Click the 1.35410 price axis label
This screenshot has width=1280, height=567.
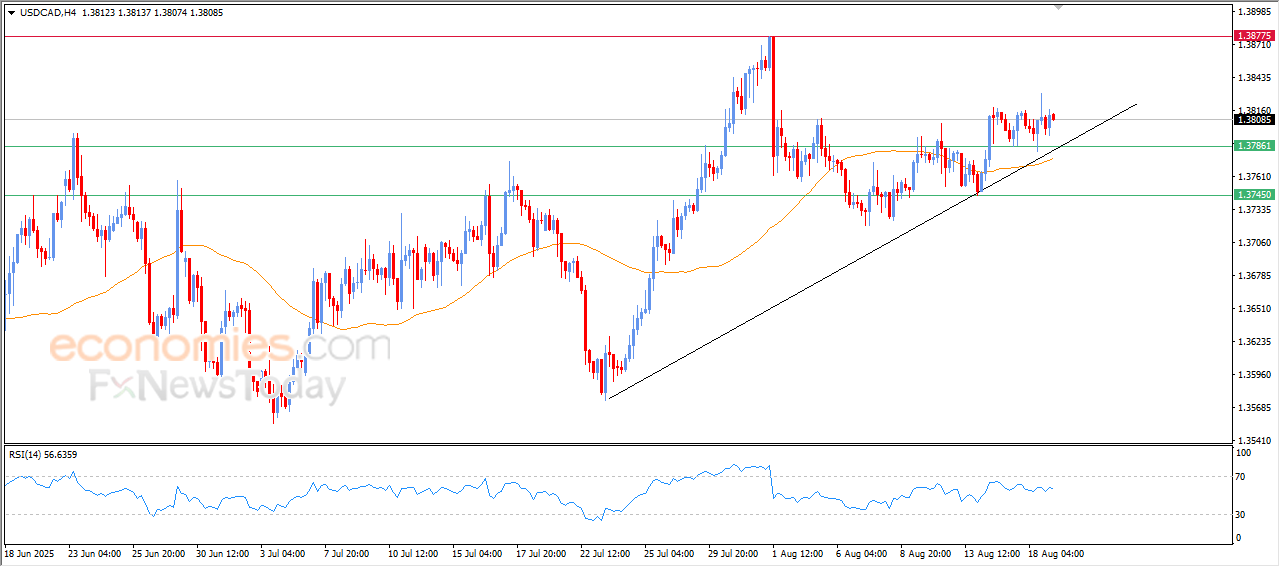point(1257,441)
